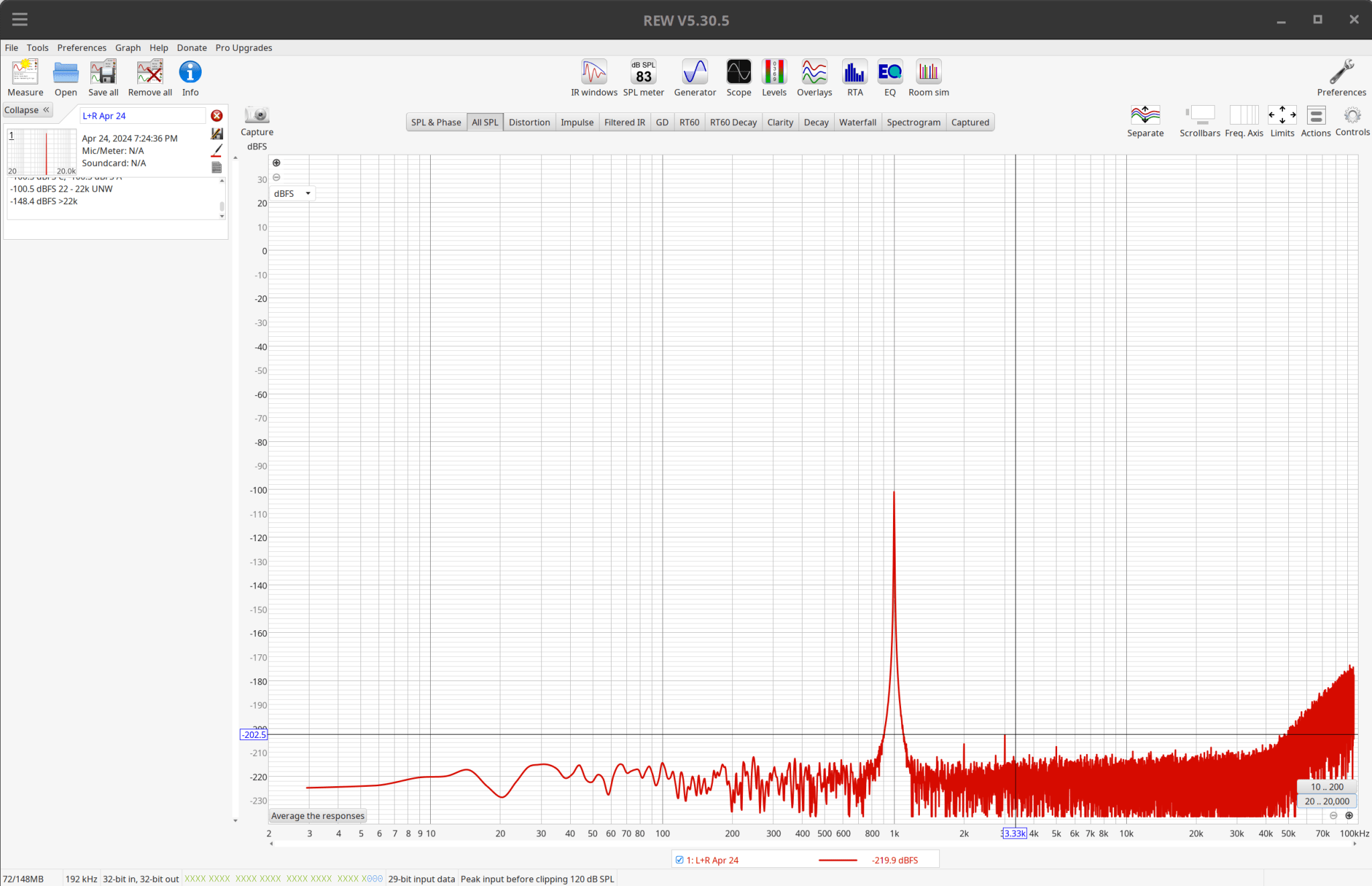Open graph Controls with gear icon
The width and height of the screenshot is (1372, 886).
pos(1353,121)
